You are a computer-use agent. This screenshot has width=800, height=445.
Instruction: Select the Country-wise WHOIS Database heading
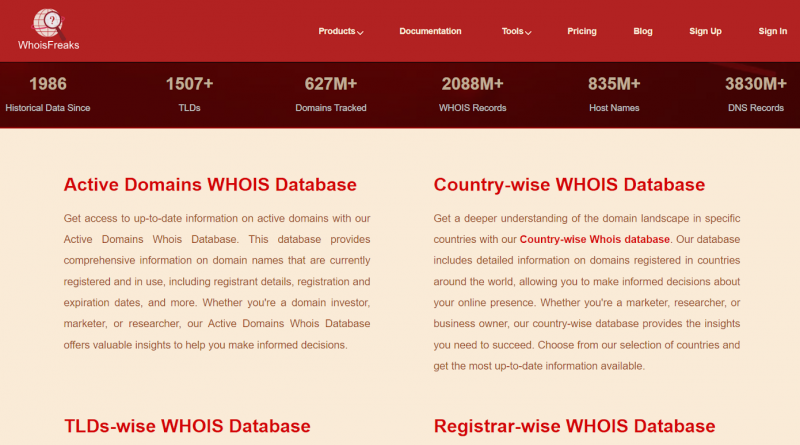569,185
